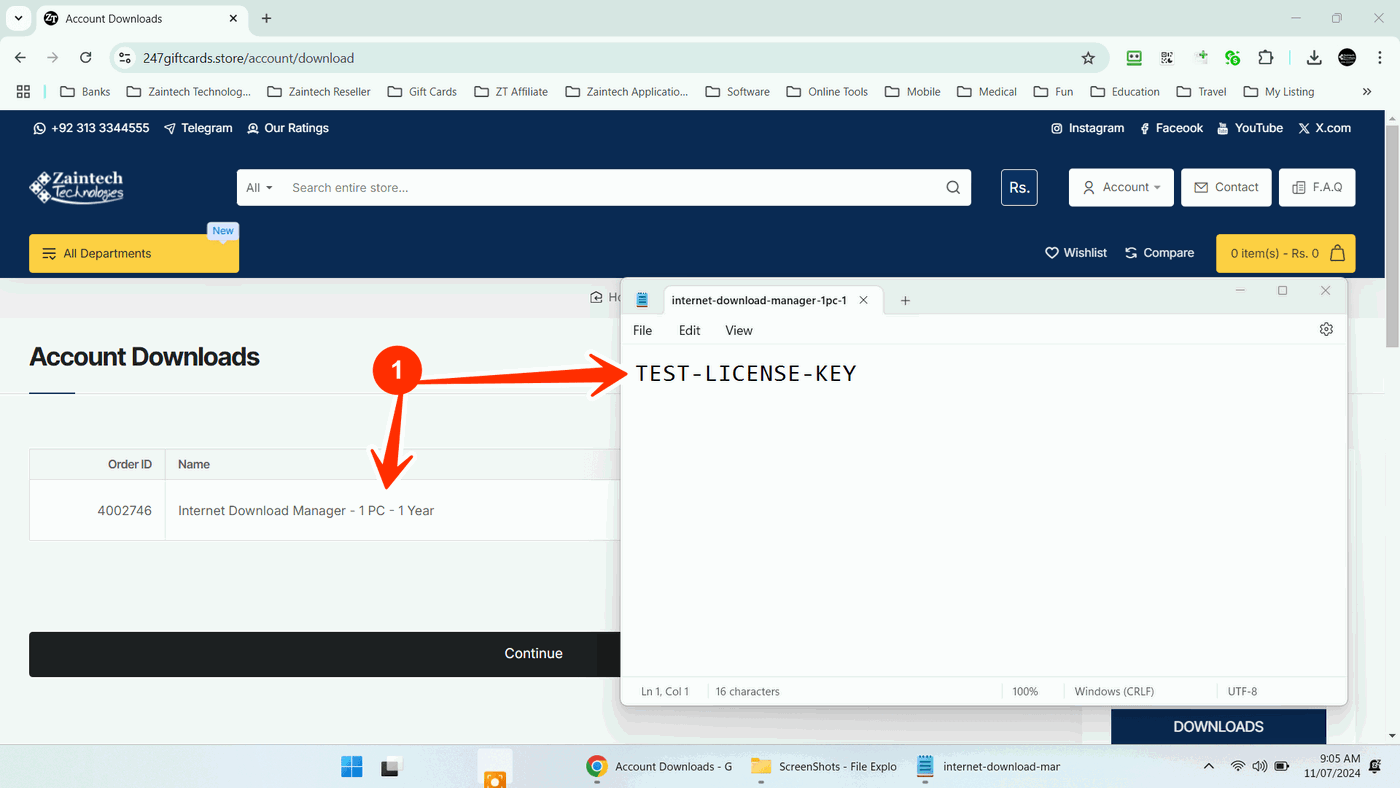
Task: Add a new tab in Notepad
Action: 905,300
